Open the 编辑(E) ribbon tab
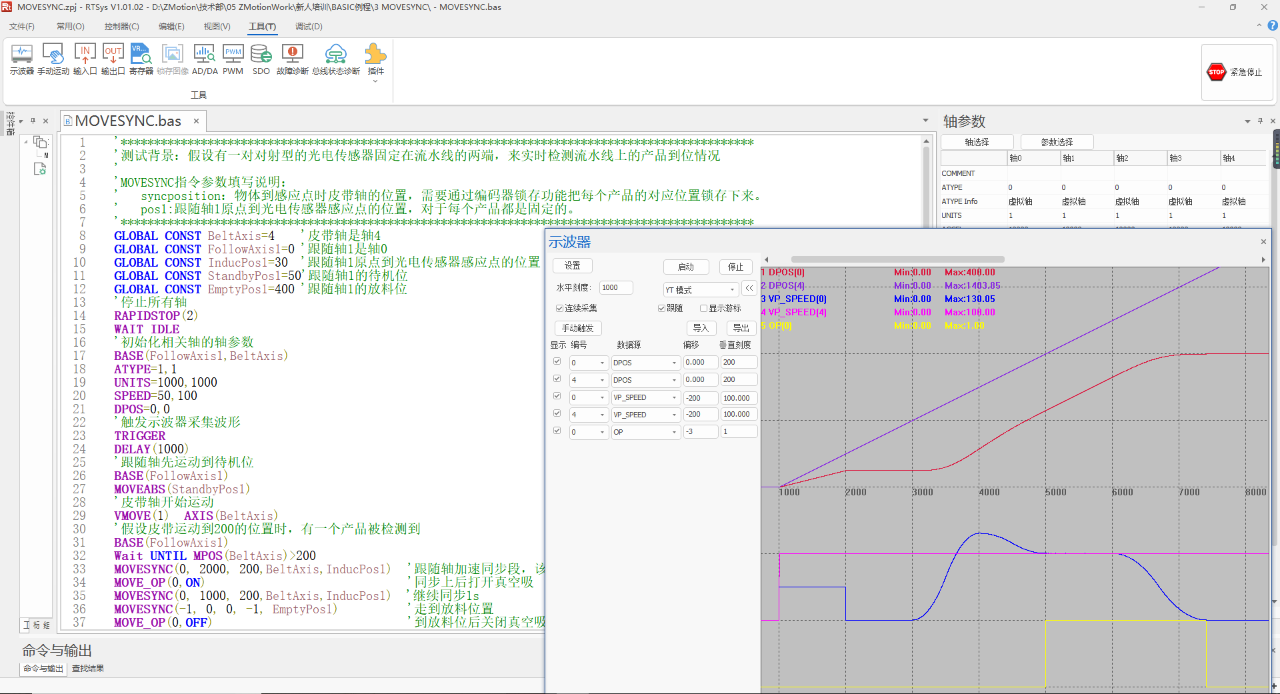This screenshot has height=694, width=1280. [173, 26]
